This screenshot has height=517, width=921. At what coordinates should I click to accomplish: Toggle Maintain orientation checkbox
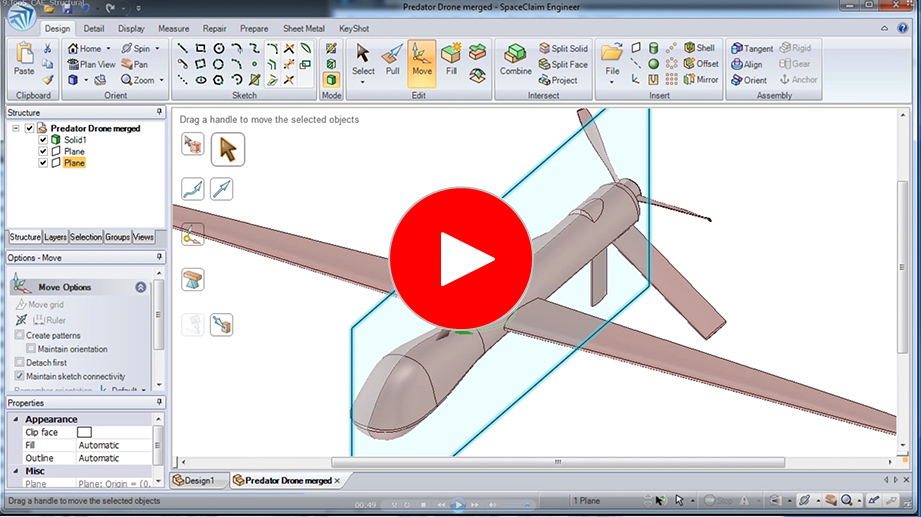[31, 348]
